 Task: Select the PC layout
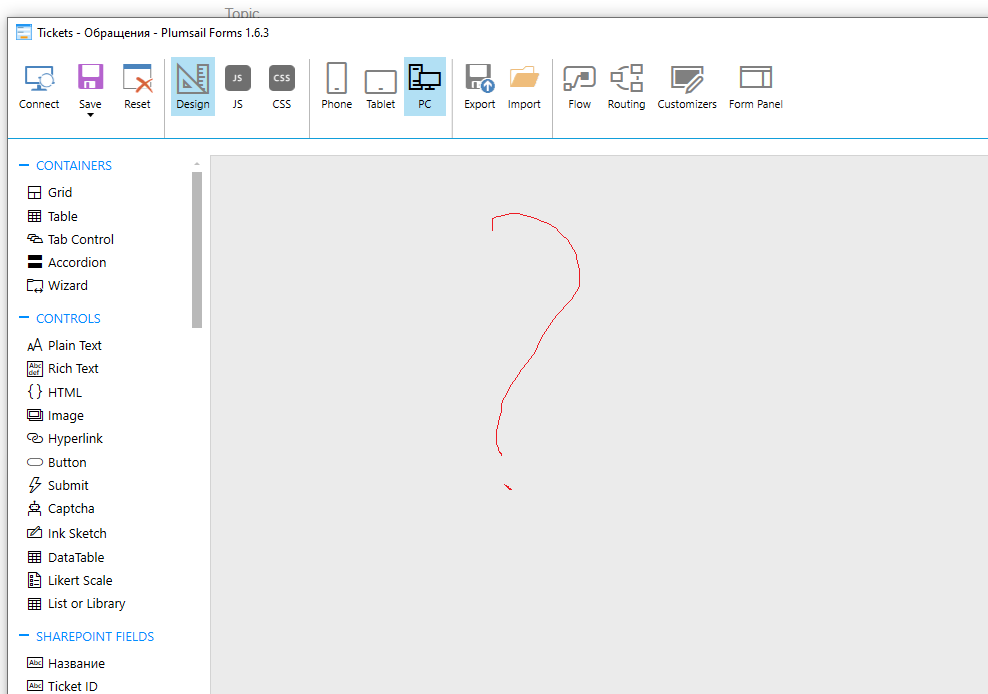pos(425,87)
